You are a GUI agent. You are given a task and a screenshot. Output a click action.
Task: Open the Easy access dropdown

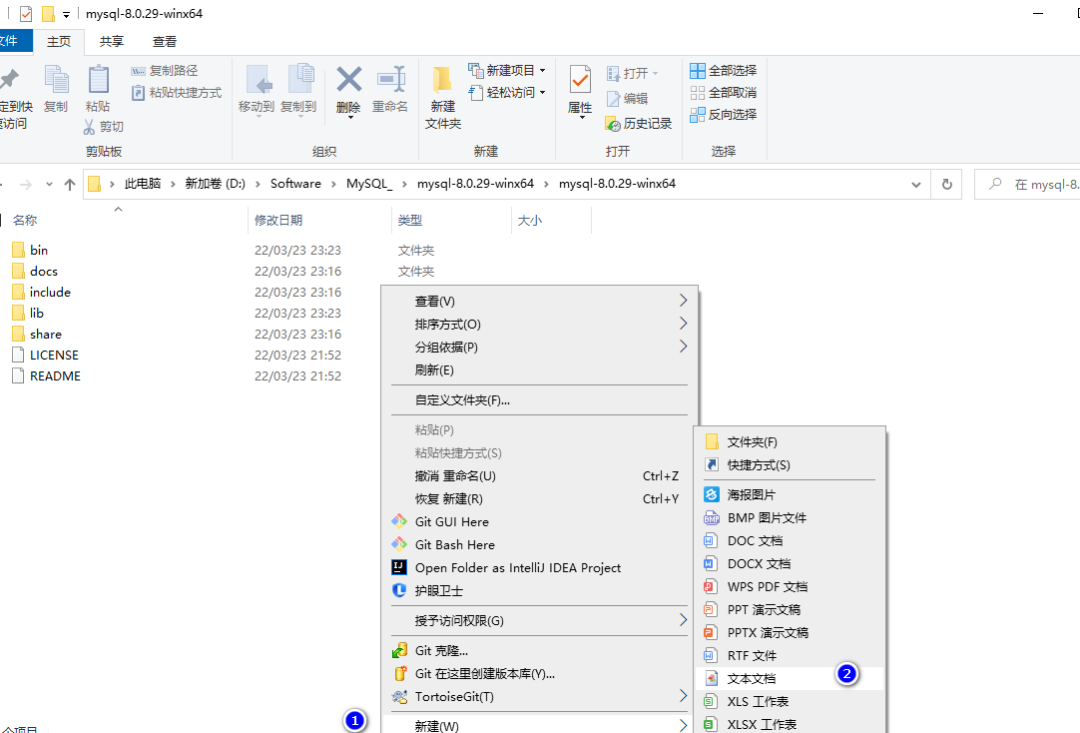click(543, 92)
